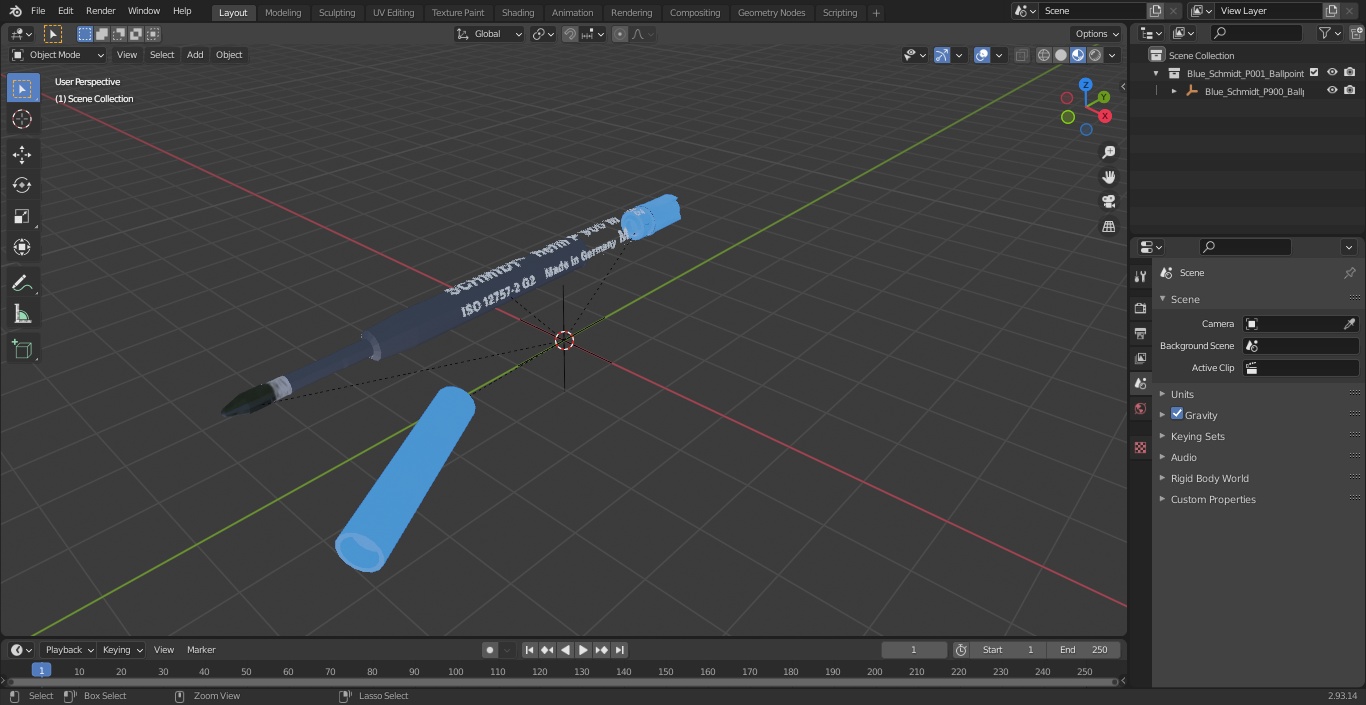Click the pan hand viewport icon
Image resolution: width=1366 pixels, height=705 pixels.
pyautogui.click(x=1108, y=177)
